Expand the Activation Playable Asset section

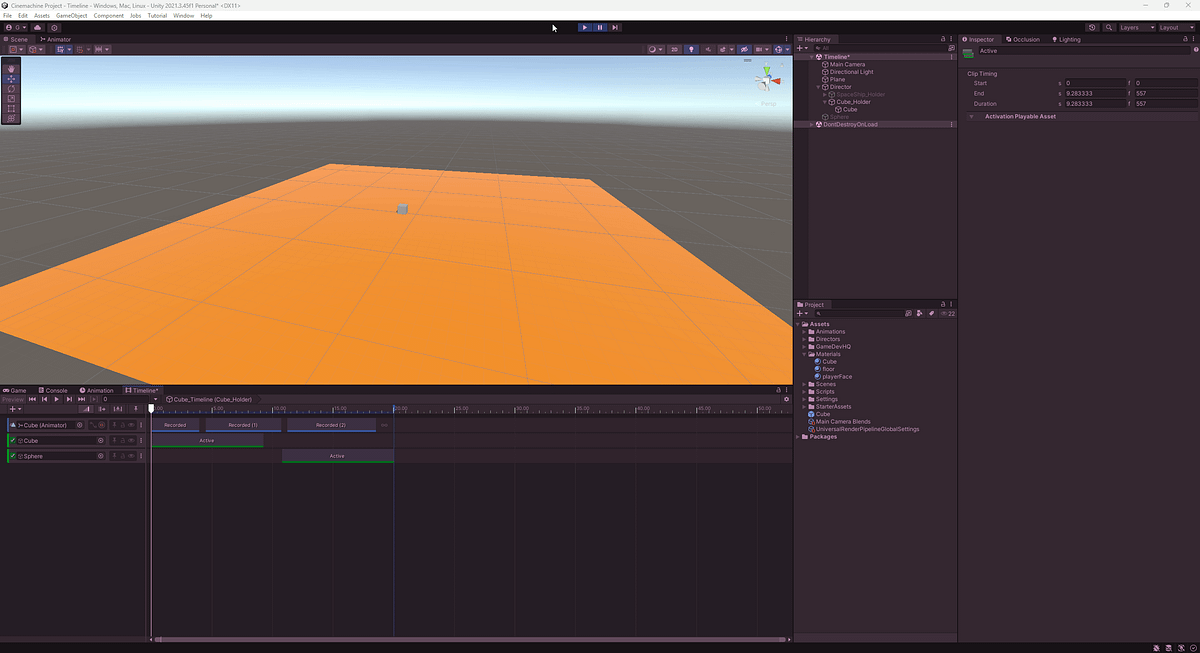tap(971, 115)
